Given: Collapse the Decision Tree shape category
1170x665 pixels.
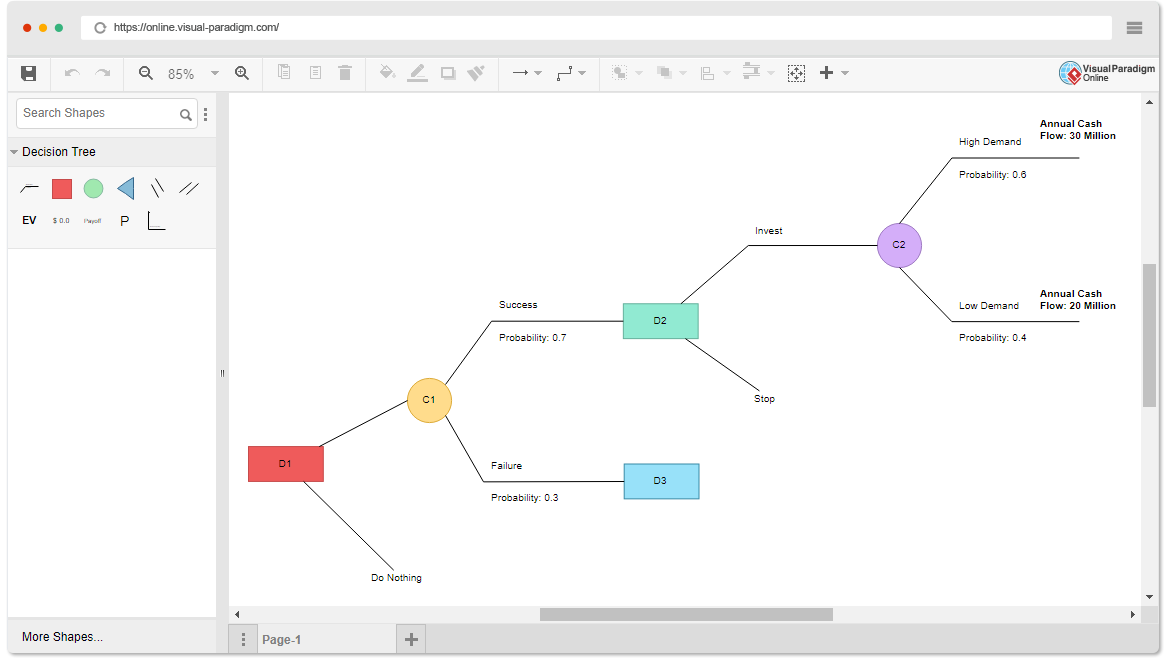Looking at the screenshot, I should 14,152.
